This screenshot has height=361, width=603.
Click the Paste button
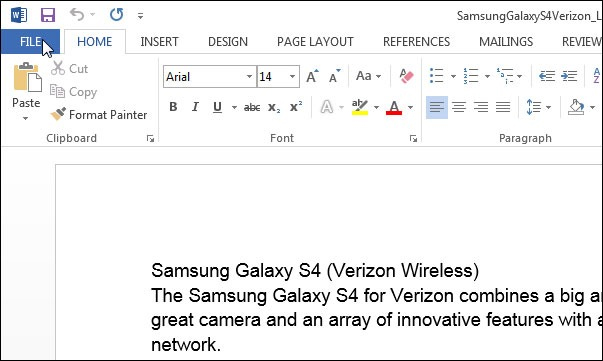(x=26, y=91)
